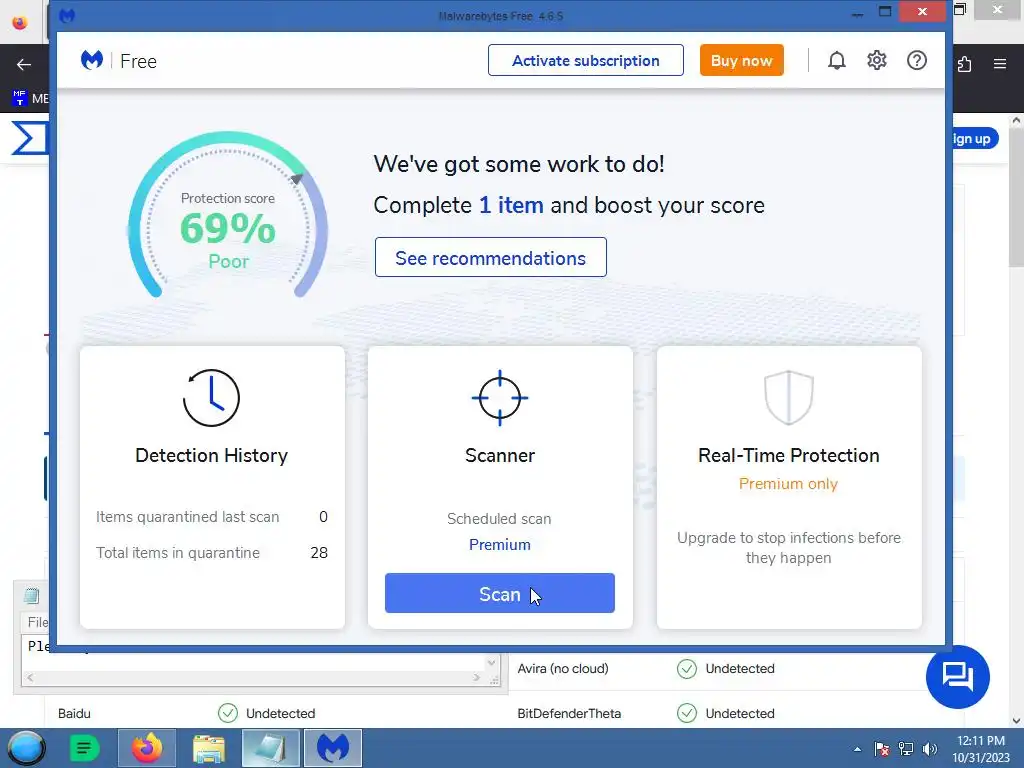Click the Scanner crosshair icon
This screenshot has width=1024, height=768.
(500, 398)
